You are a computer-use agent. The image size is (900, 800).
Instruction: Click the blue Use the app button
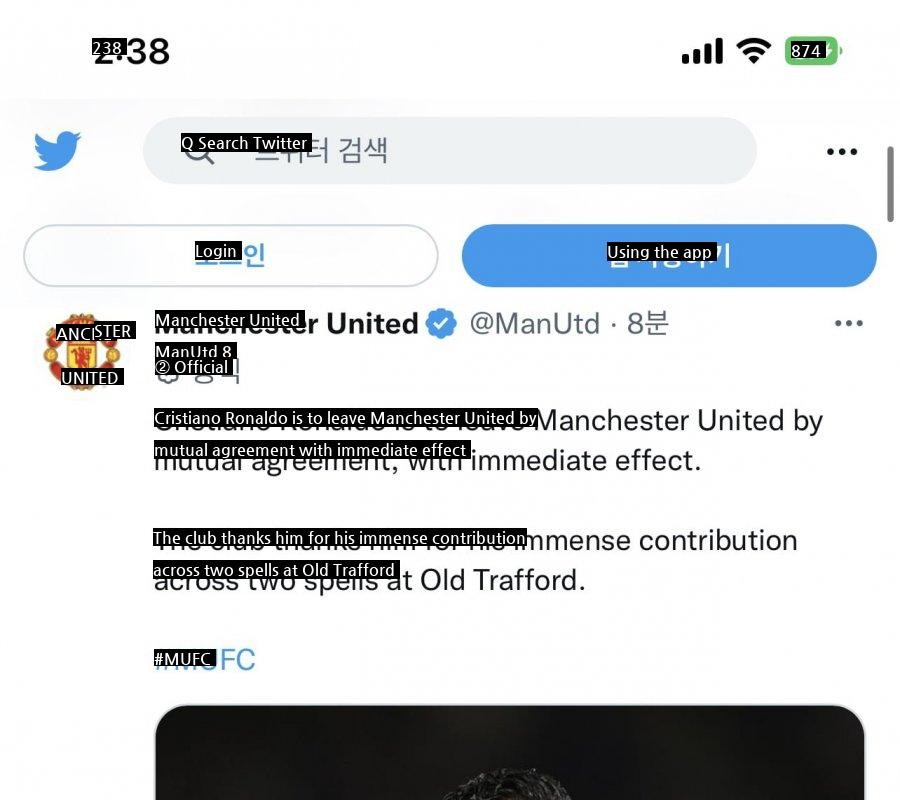click(x=669, y=255)
